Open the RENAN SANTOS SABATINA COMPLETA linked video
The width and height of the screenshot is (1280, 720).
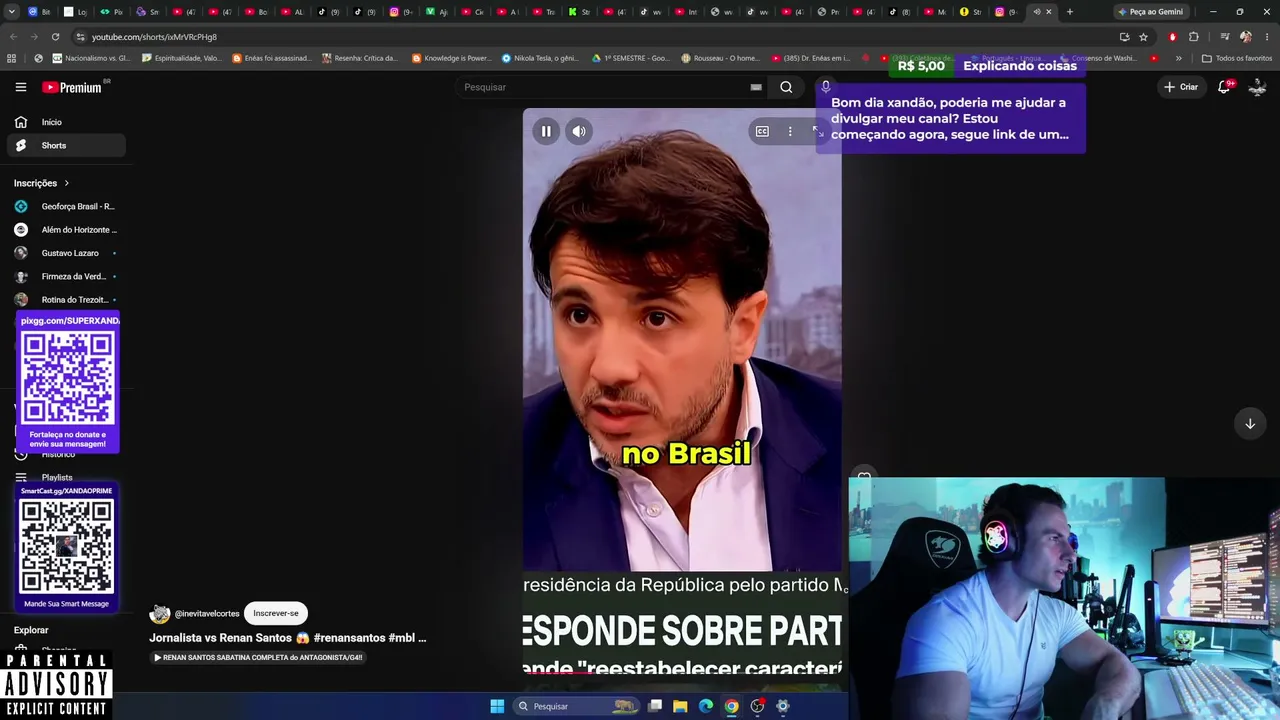pyautogui.click(x=258, y=658)
